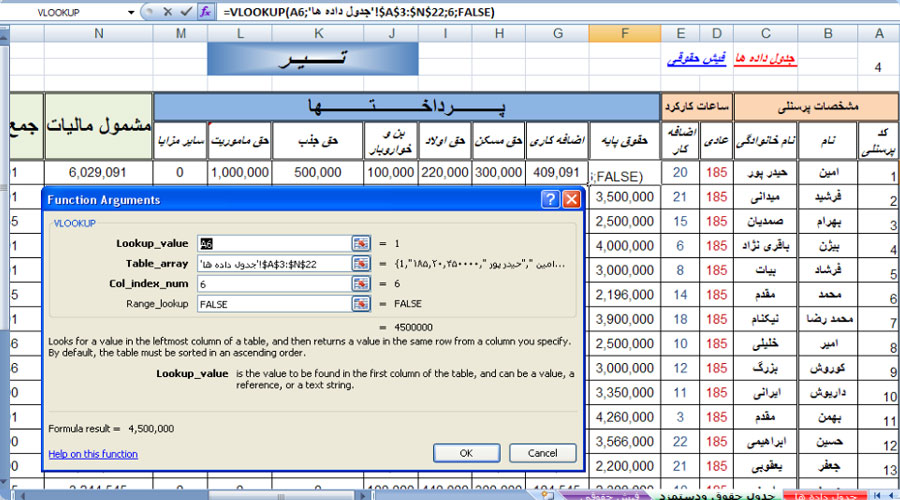This screenshot has height=500, width=900.
Task: Click the collapse icon next to Col_index_num
Action: [361, 284]
